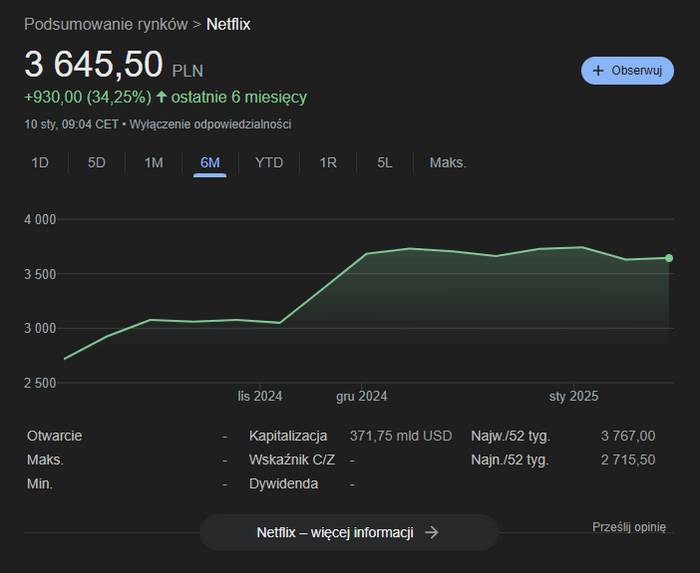Click the green endpoint dot on chart
Viewport: 700px width, 573px height.
pyautogui.click(x=669, y=258)
